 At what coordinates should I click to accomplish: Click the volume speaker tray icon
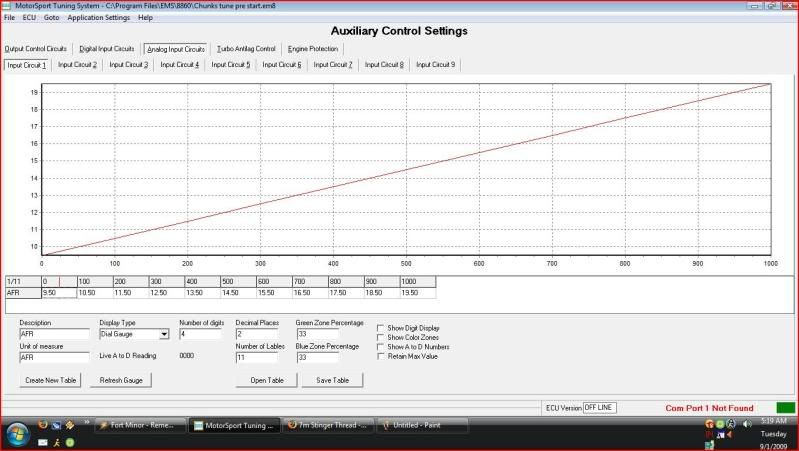[x=747, y=424]
